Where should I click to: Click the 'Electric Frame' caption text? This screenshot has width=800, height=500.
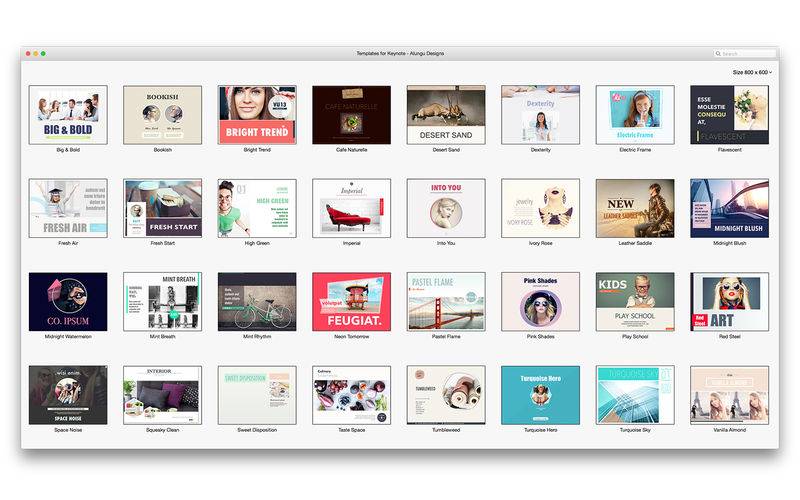pyautogui.click(x=635, y=150)
